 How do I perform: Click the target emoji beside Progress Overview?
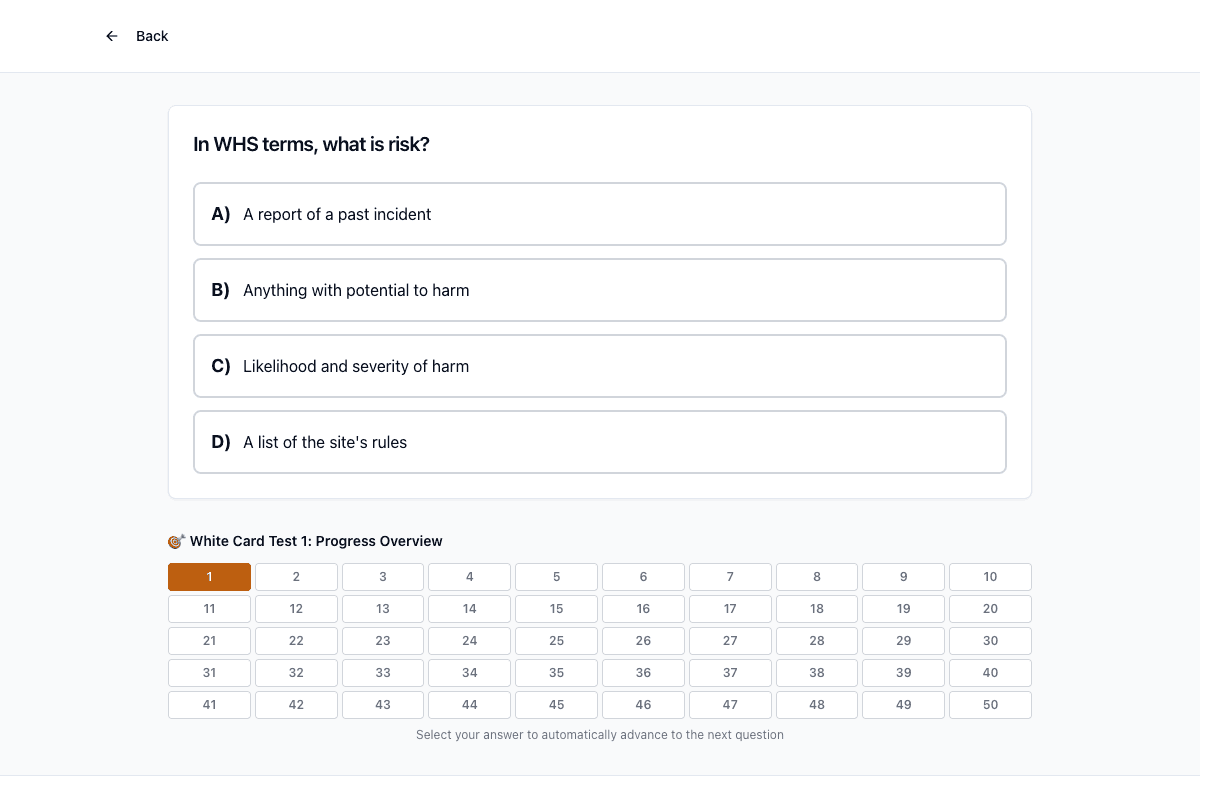click(x=176, y=541)
